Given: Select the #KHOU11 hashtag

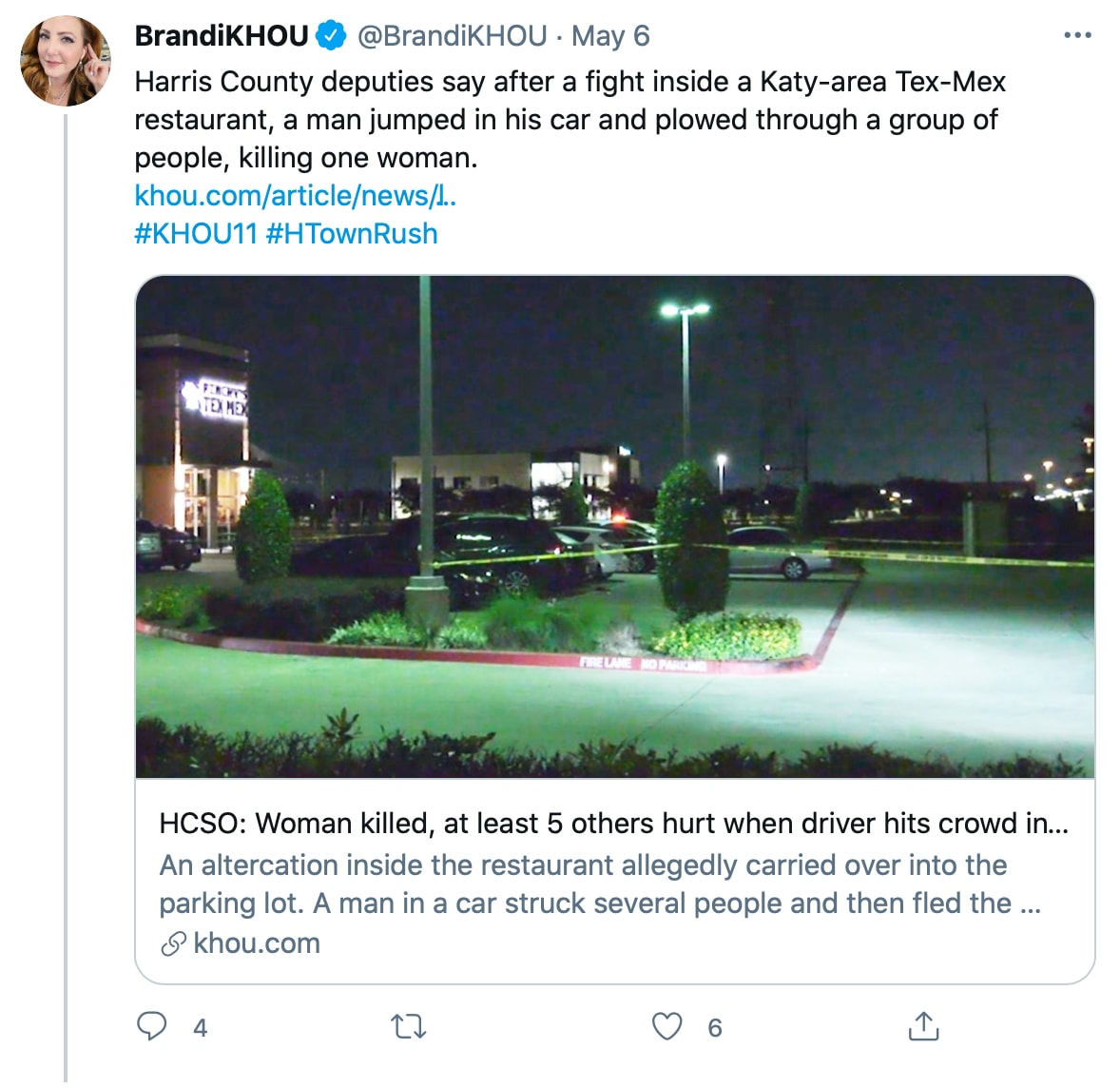Looking at the screenshot, I should (196, 234).
